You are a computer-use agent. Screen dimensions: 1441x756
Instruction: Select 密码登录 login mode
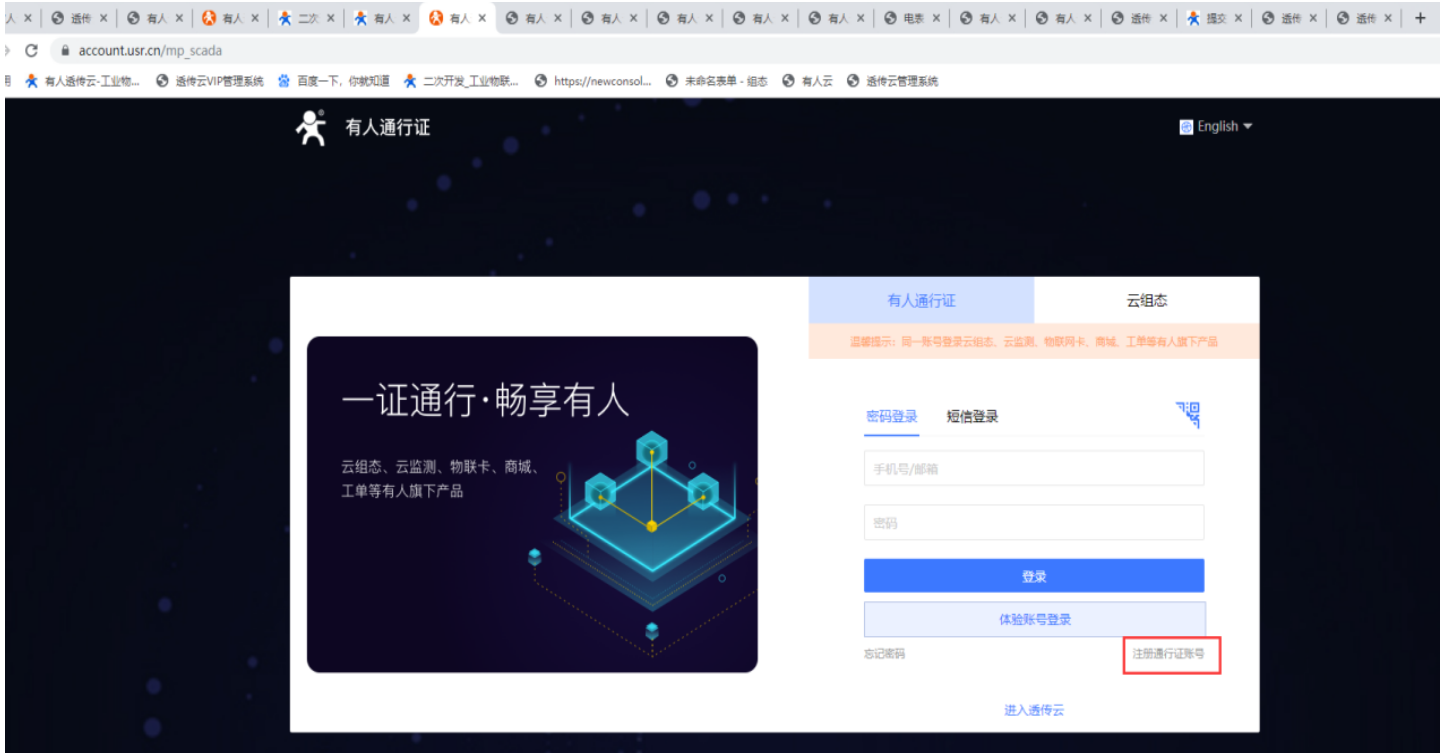tap(892, 417)
